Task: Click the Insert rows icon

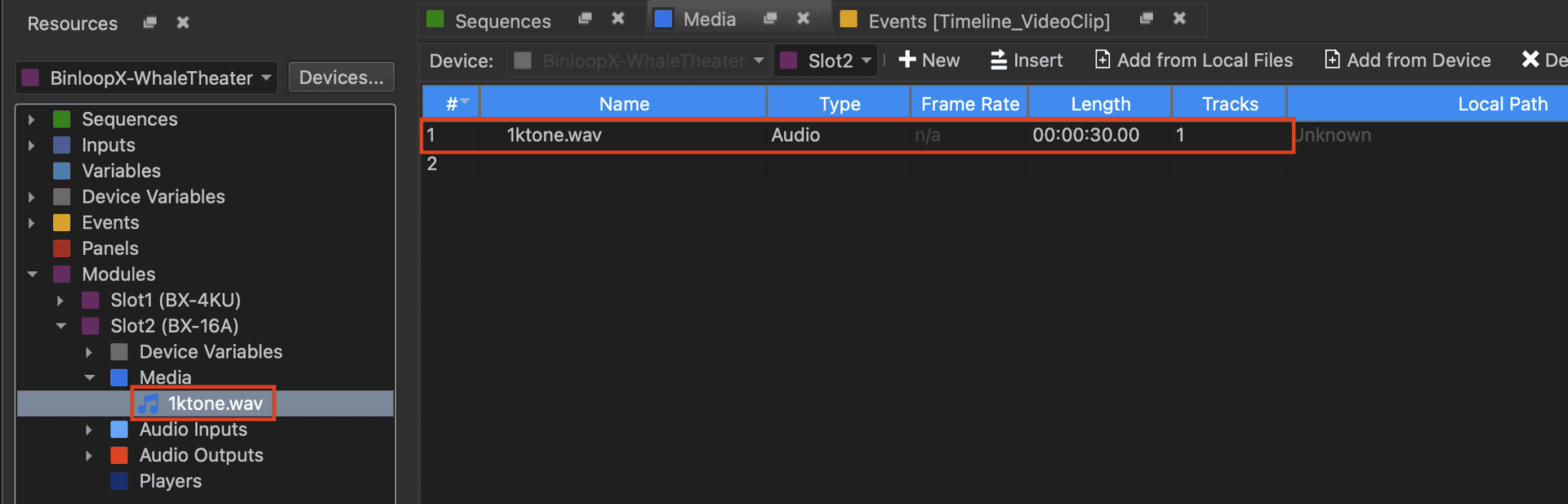Action: [x=998, y=60]
